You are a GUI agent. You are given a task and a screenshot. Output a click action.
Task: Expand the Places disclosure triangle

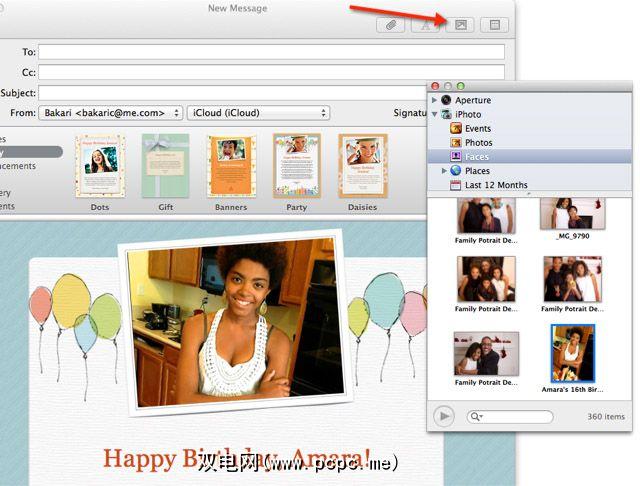click(443, 171)
